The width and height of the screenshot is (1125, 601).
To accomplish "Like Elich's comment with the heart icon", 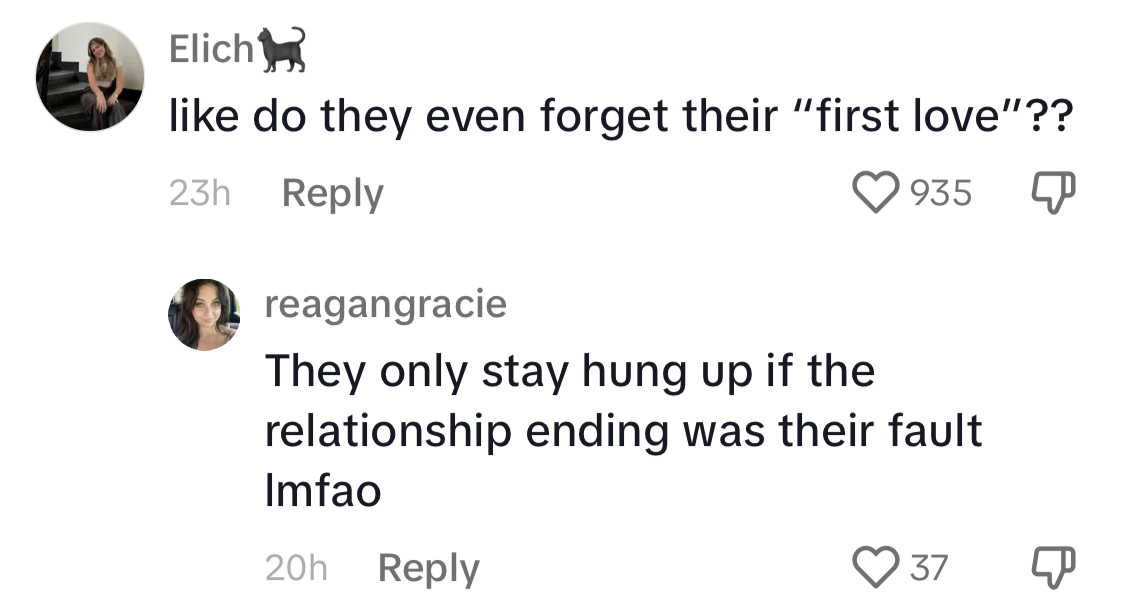I will coord(875,192).
